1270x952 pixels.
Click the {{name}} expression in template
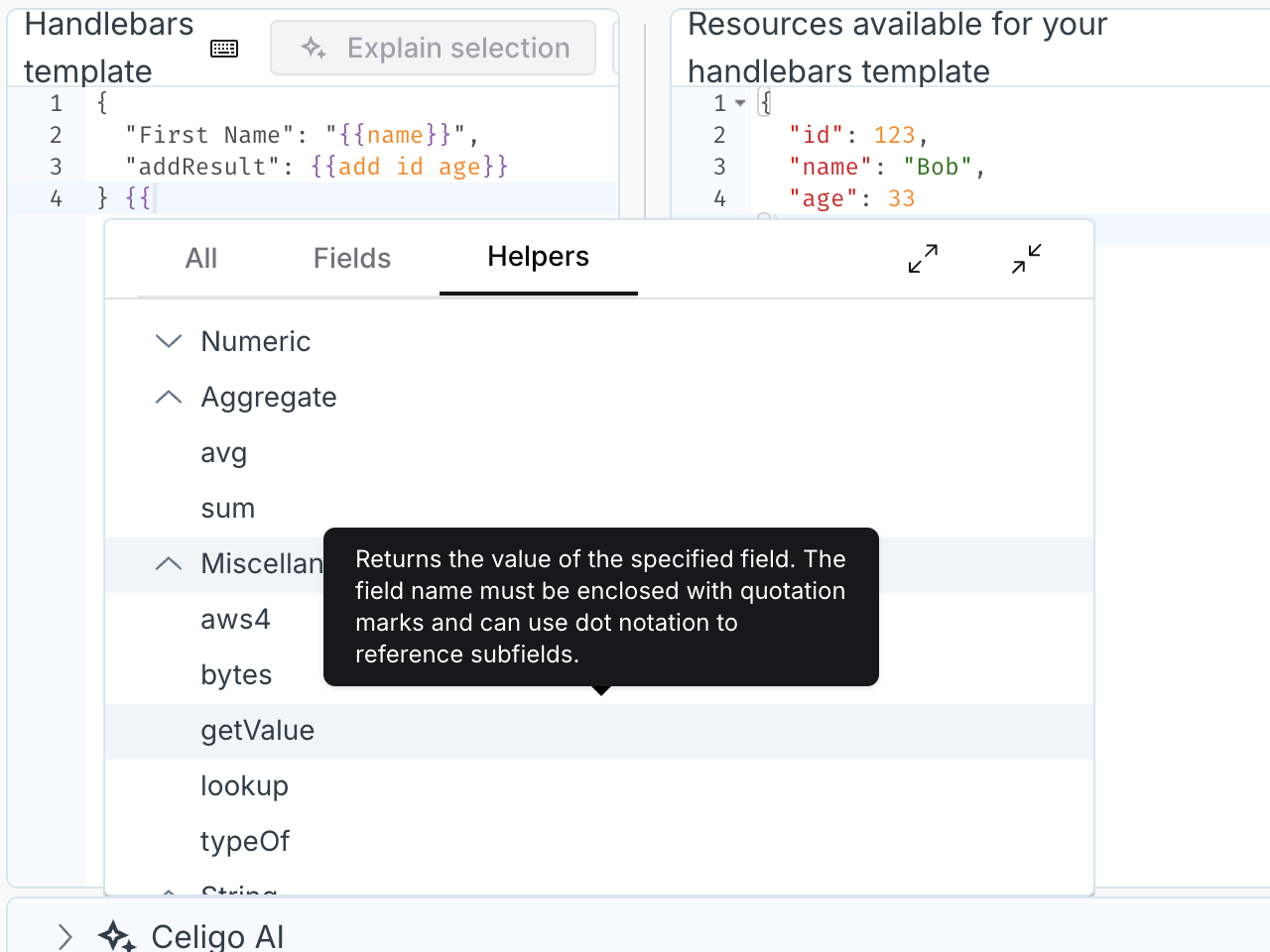coord(396,135)
